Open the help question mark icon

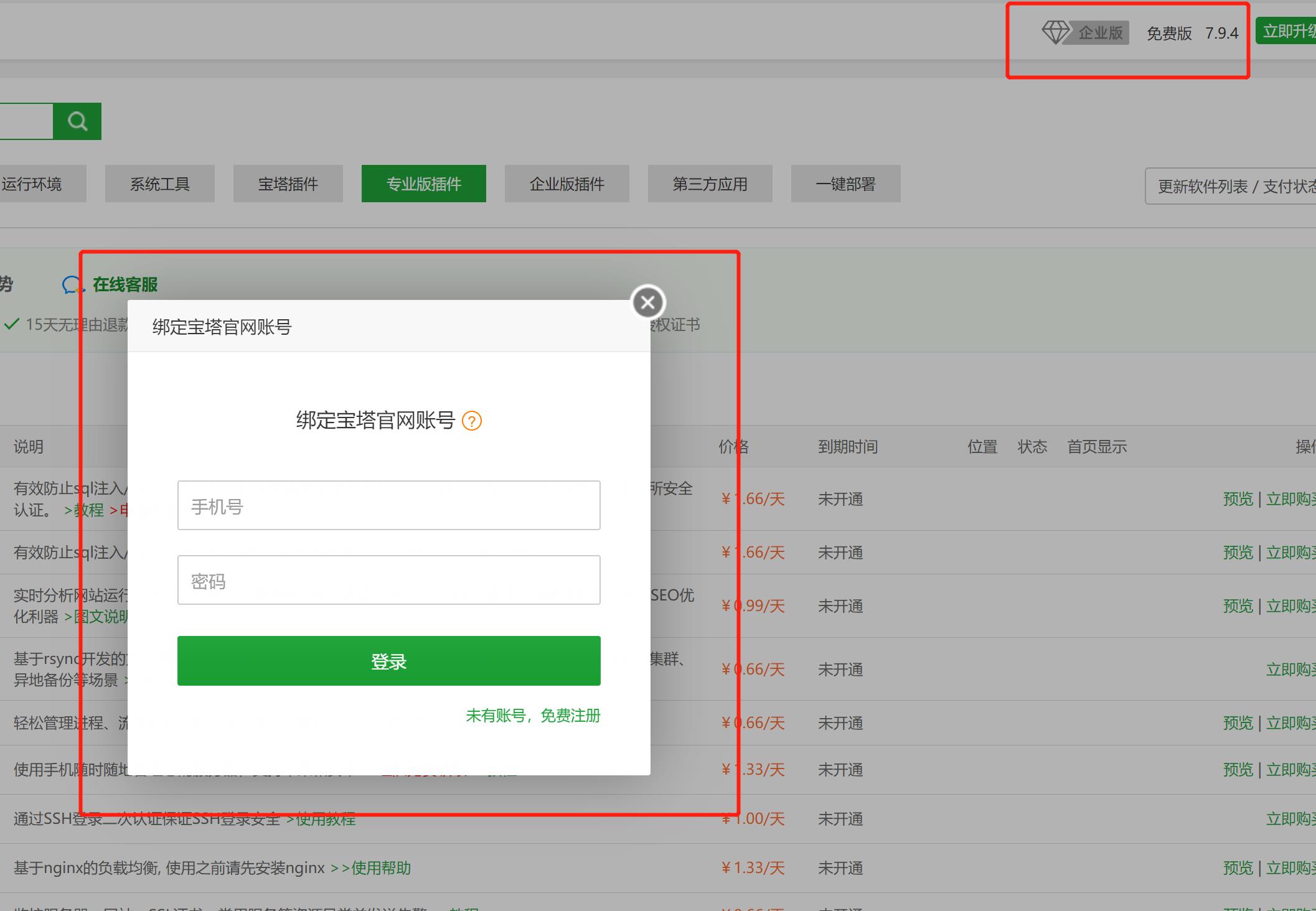coord(472,421)
